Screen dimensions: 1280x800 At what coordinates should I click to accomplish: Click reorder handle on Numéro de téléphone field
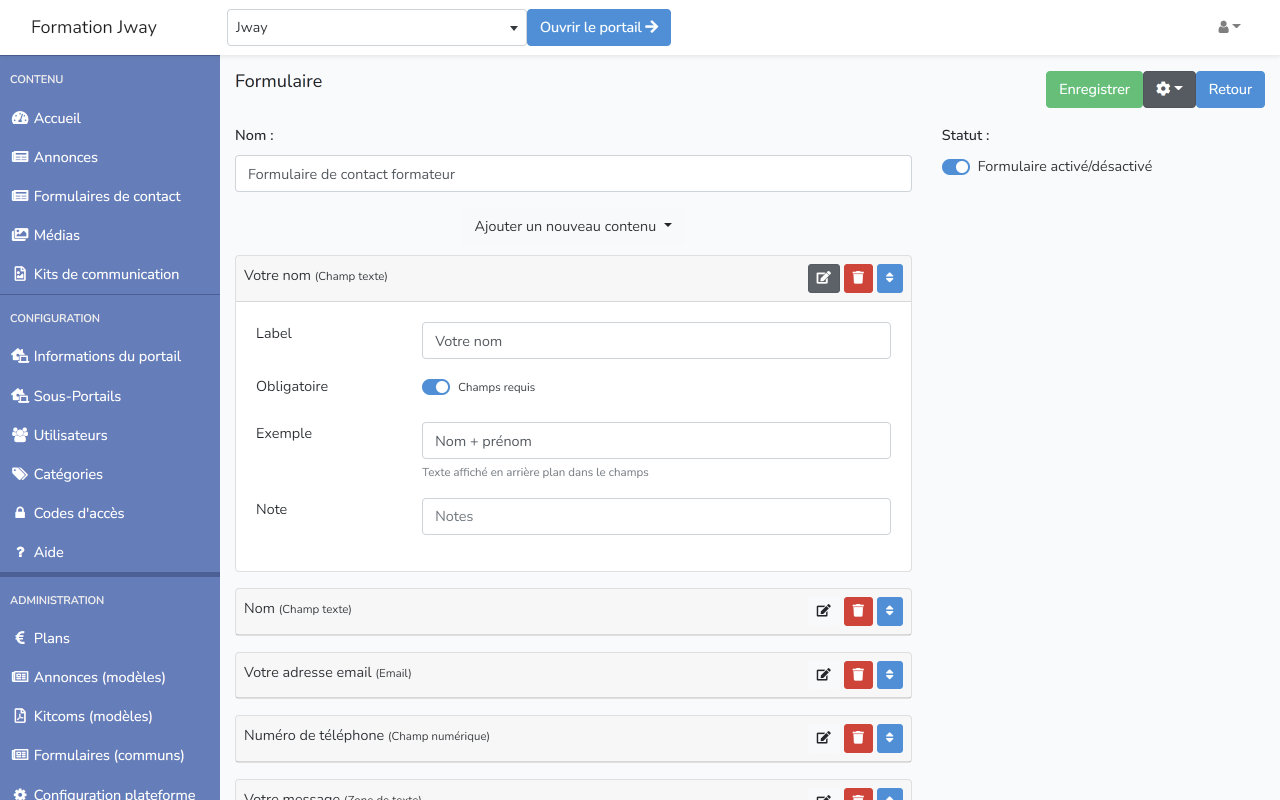coord(889,738)
